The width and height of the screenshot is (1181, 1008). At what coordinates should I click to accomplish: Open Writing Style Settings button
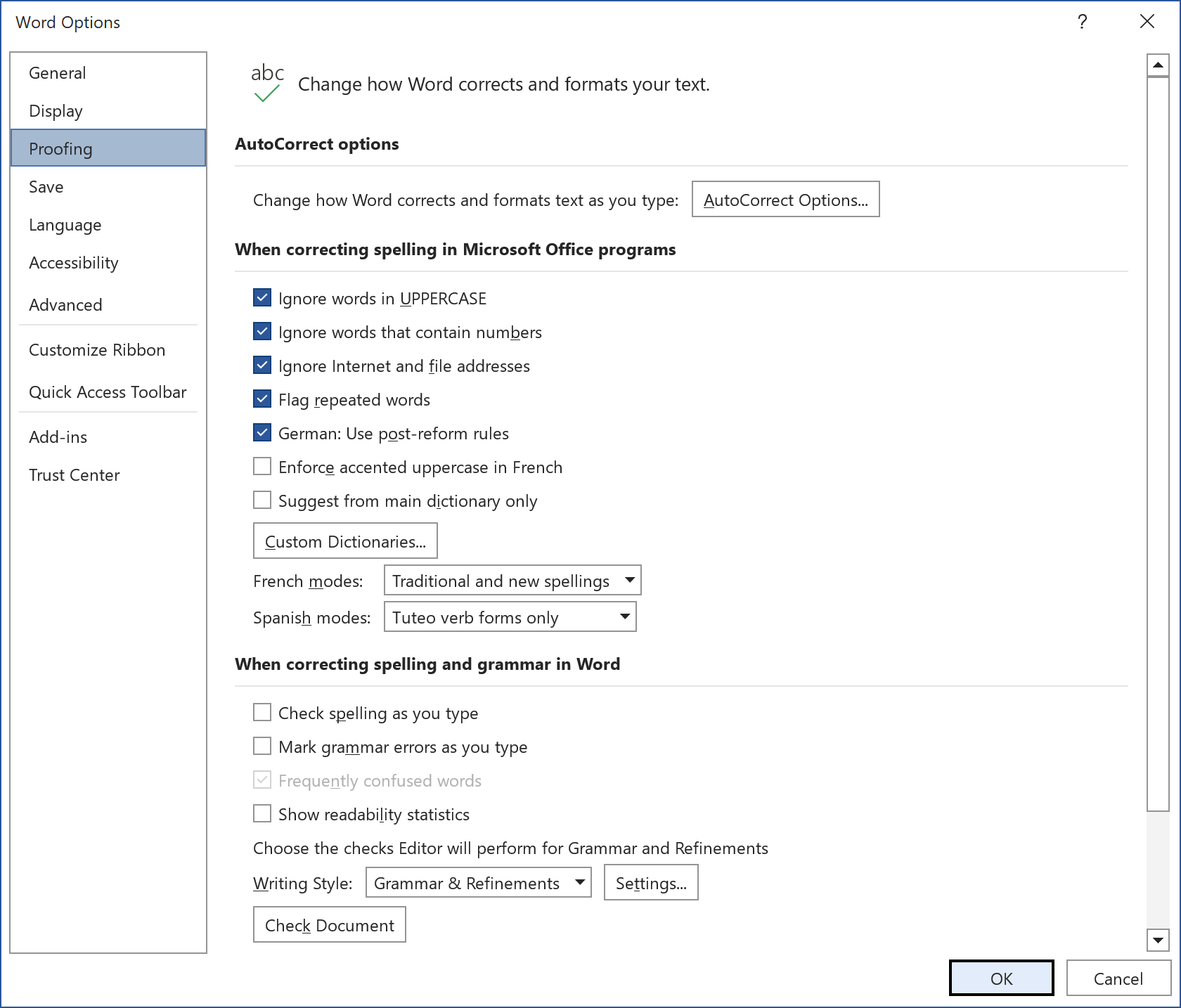pos(651,883)
